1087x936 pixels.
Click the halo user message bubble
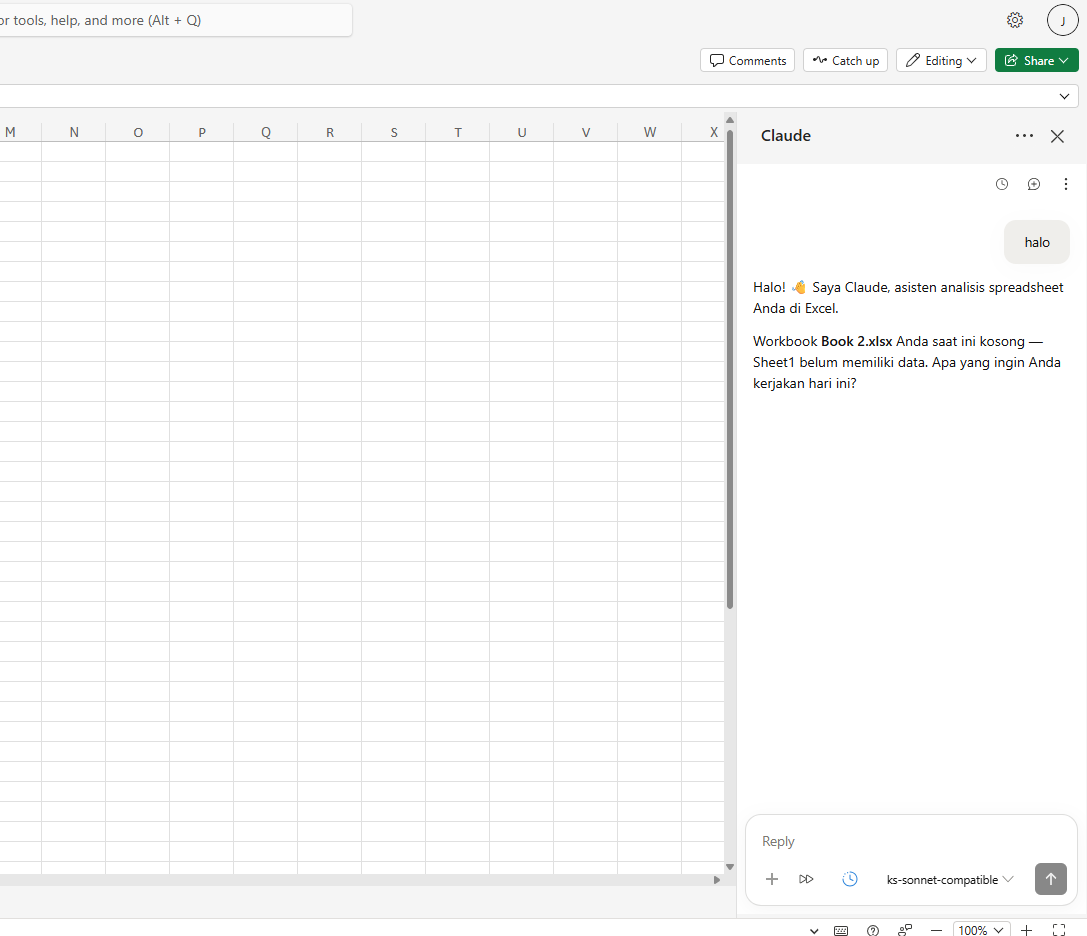(x=1036, y=242)
